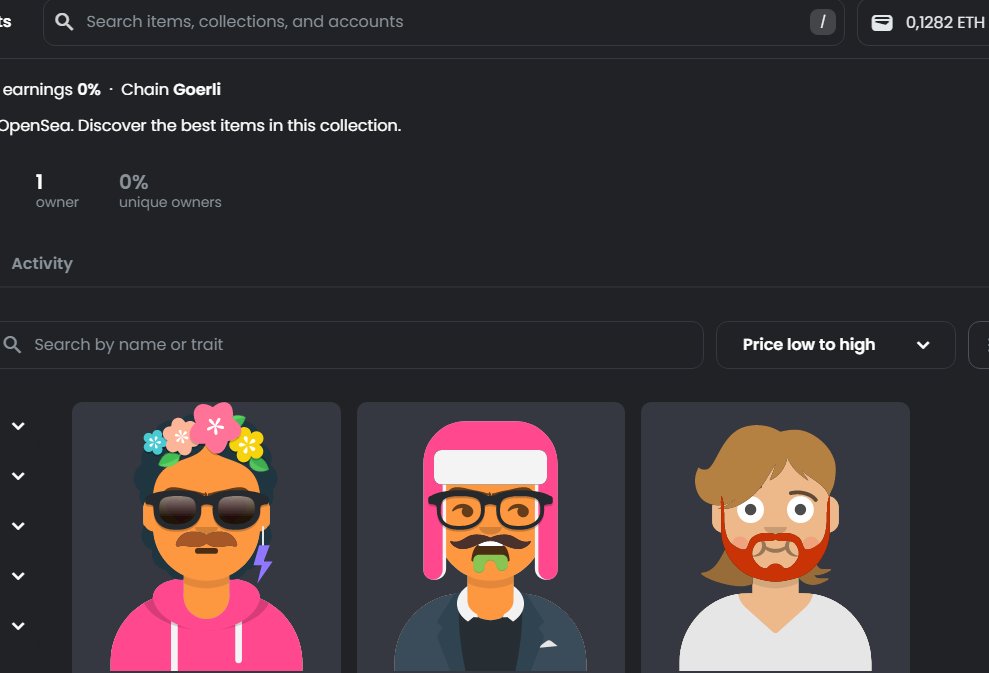The height and width of the screenshot is (673, 989).
Task: Open the red beard avatar NFT
Action: pos(775,537)
